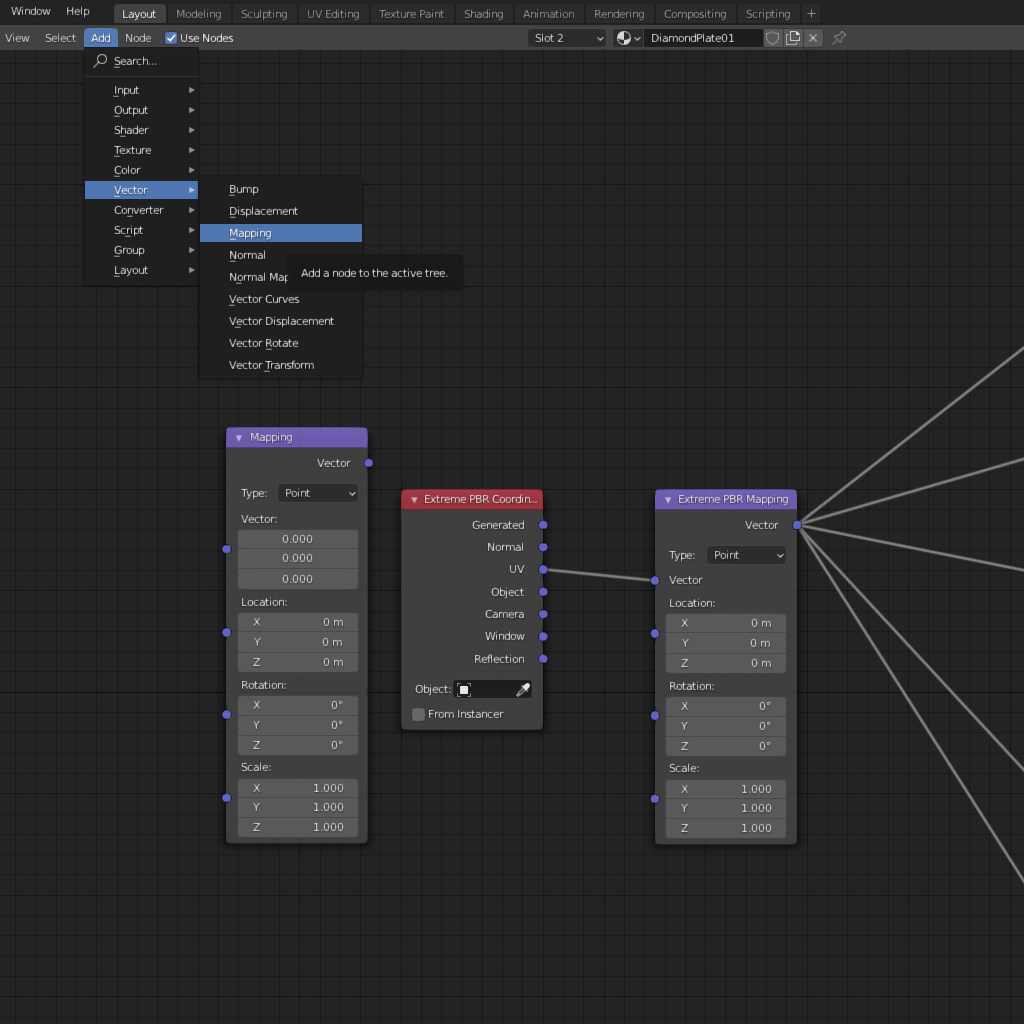Click the DiamondPlate01 material name field
Screen dimensions: 1024x1024
tap(702, 38)
